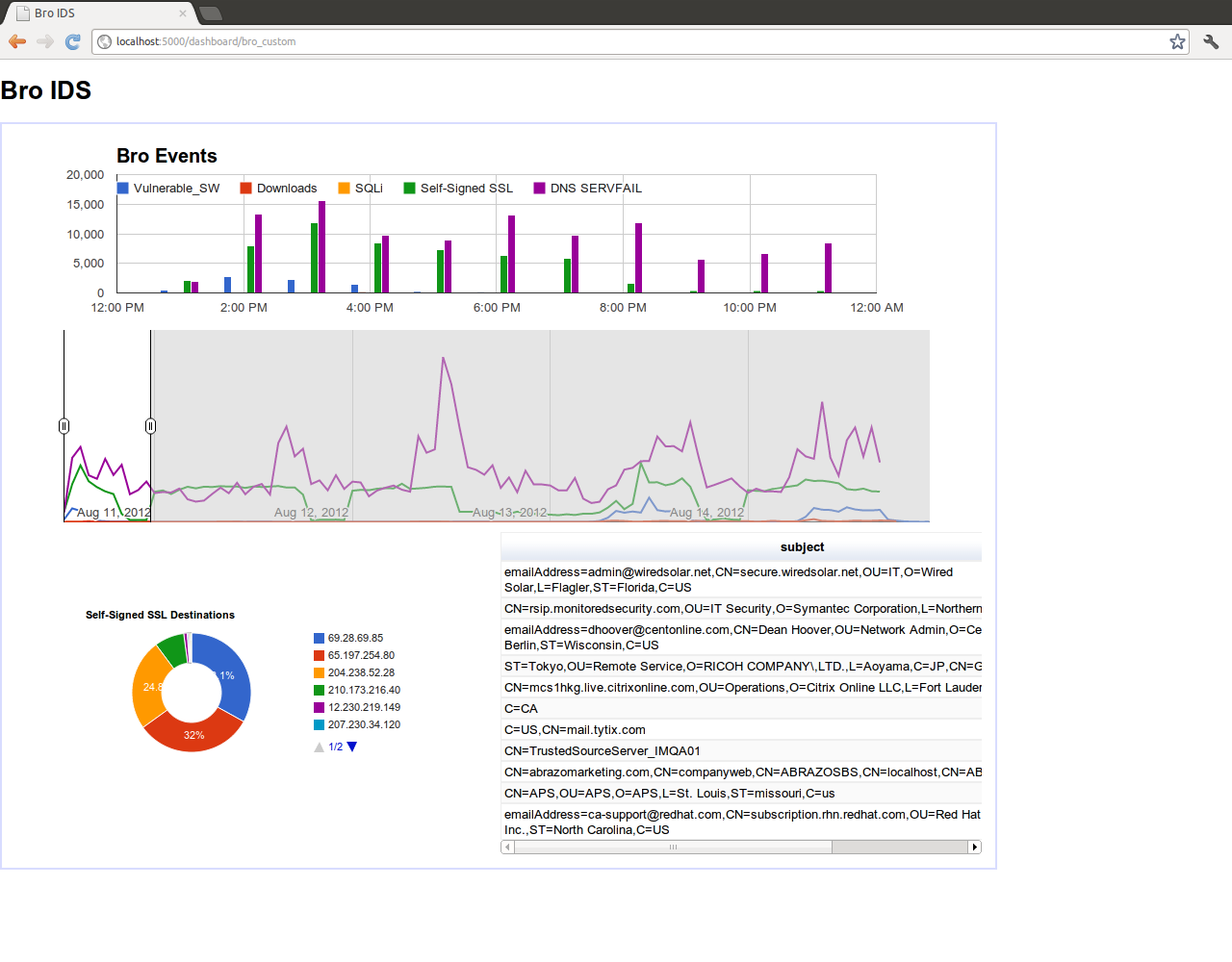Bookmark the page using the star icon
1232x962 pixels.
pos(1177,41)
